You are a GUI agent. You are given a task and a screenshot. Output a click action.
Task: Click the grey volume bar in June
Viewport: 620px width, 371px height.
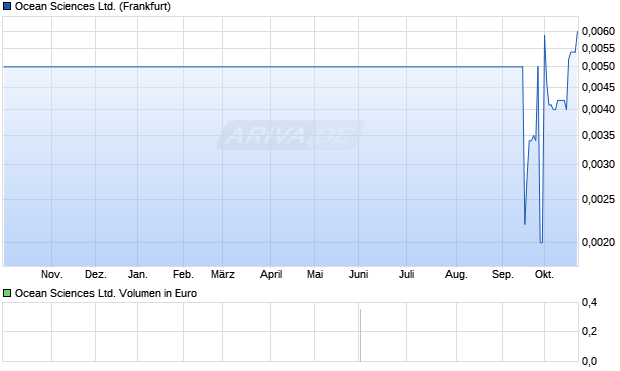tap(360, 335)
